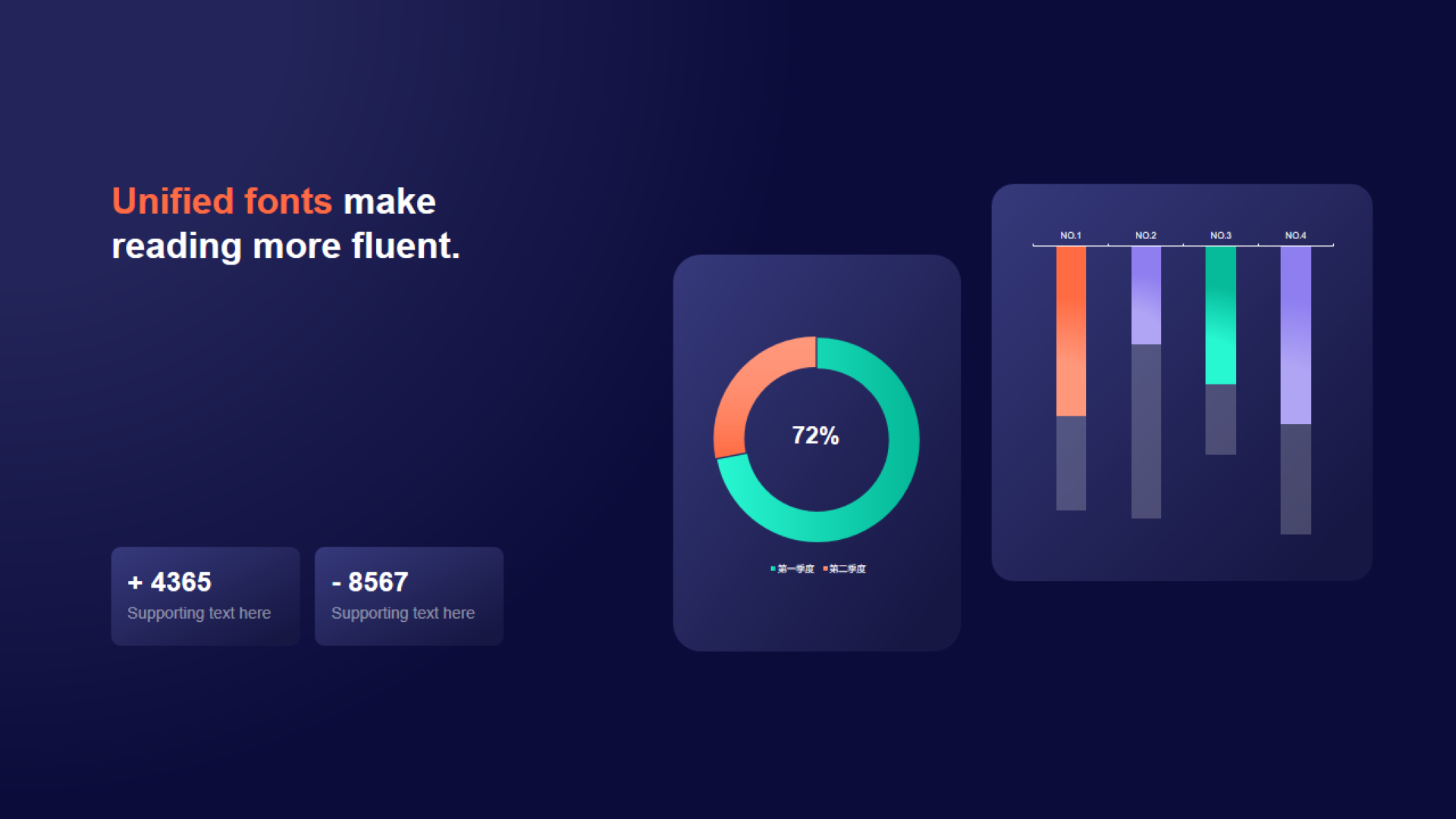Image resolution: width=1456 pixels, height=819 pixels.
Task: Select the 72% label inside donut chart
Action: coord(815,435)
